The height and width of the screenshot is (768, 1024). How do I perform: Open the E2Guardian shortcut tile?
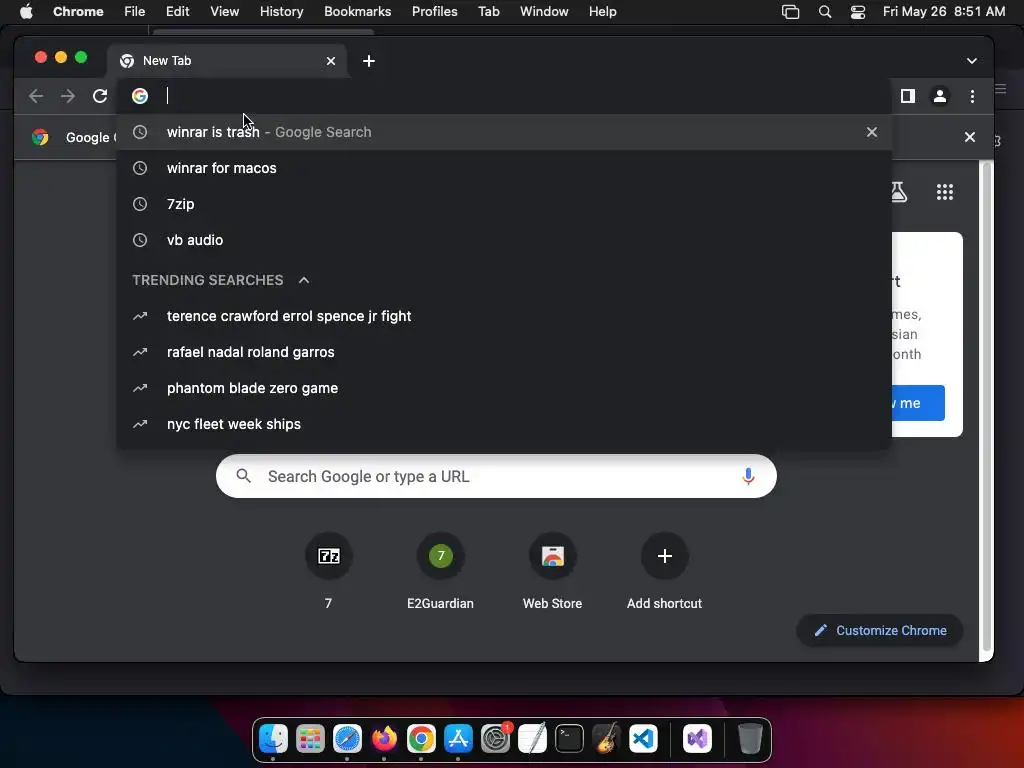click(441, 571)
